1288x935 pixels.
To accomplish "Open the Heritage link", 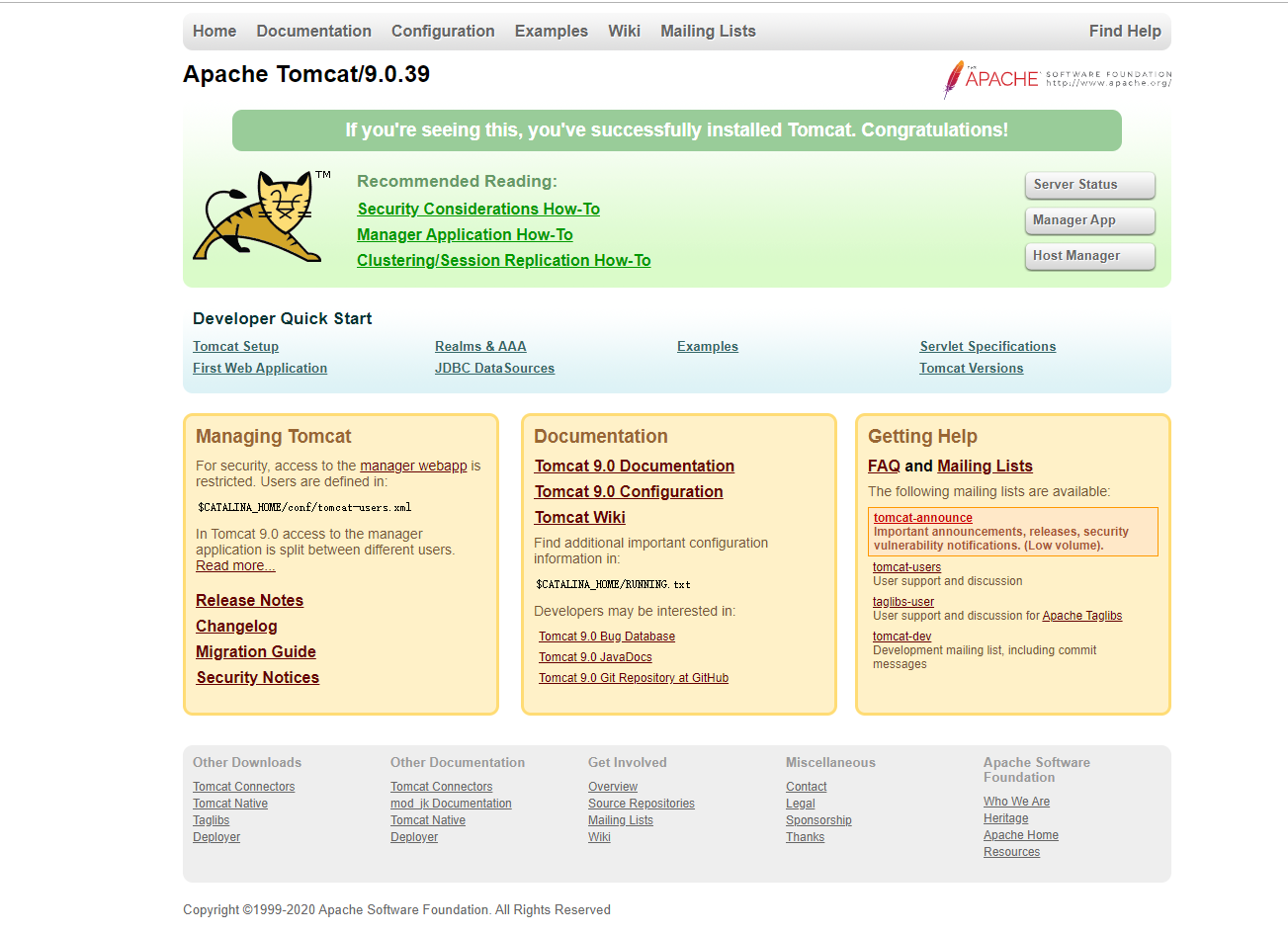I will point(1006,818).
